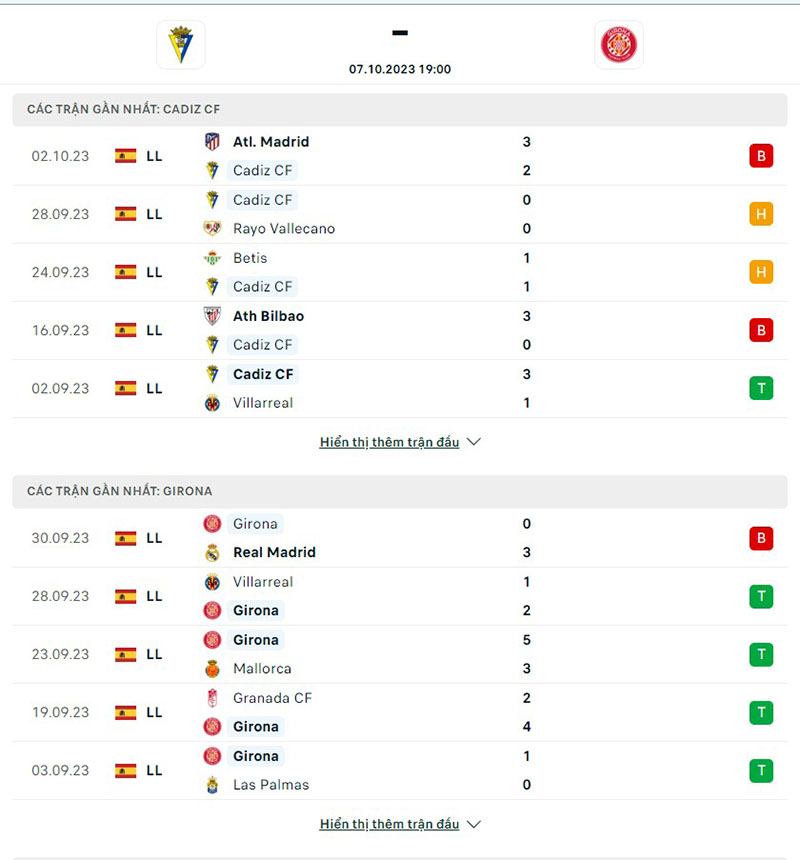This screenshot has width=800, height=860.
Task: Click the Spain flag next to 02.10.23
Action: point(125,155)
